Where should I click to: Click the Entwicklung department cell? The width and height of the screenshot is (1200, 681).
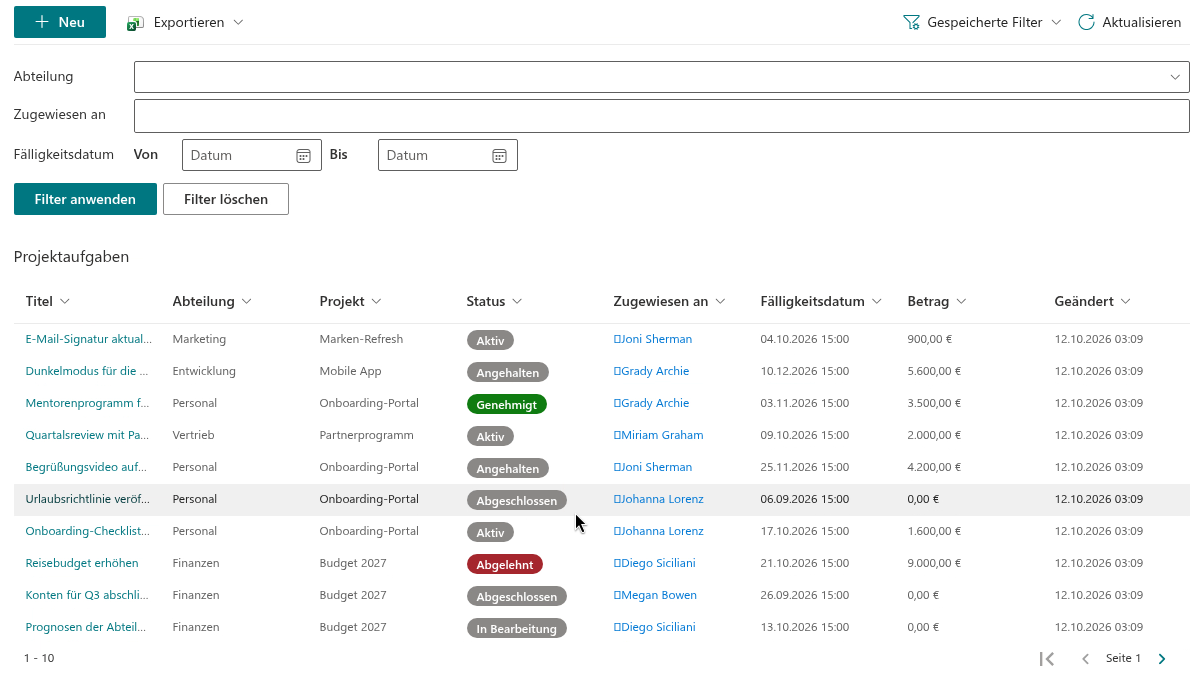tap(204, 371)
